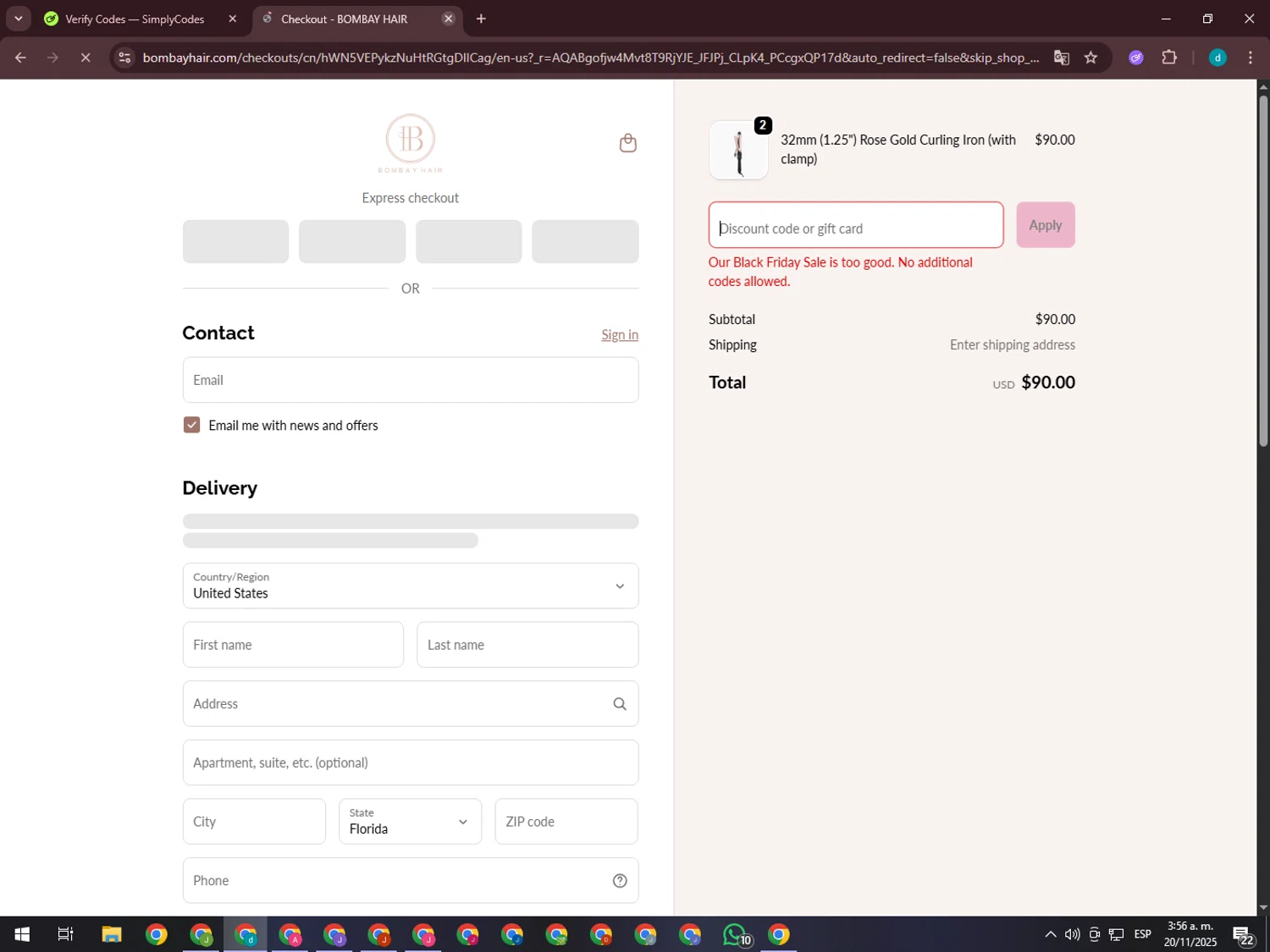Click the Rose Gold Curling Iron thumbnail

tap(738, 150)
